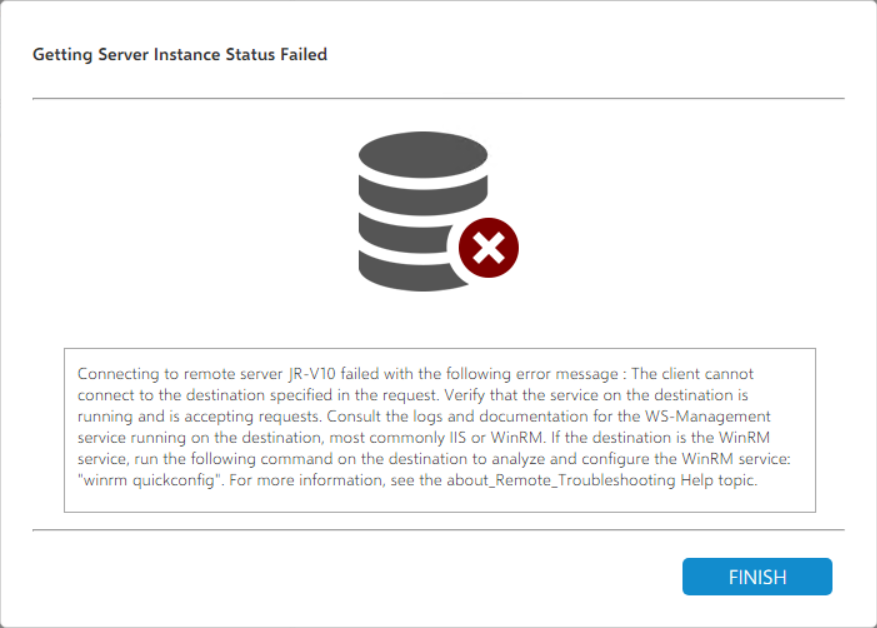Click the FINISH button
Image resolution: width=877 pixels, height=628 pixels.
757,577
